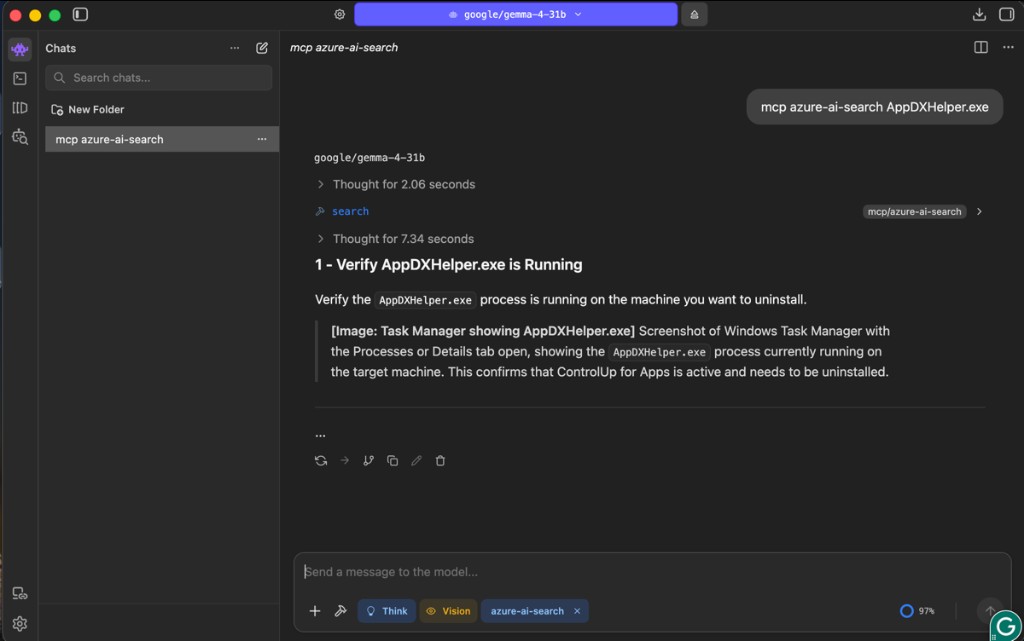Open Chats panel more options ellipsis

click(234, 48)
